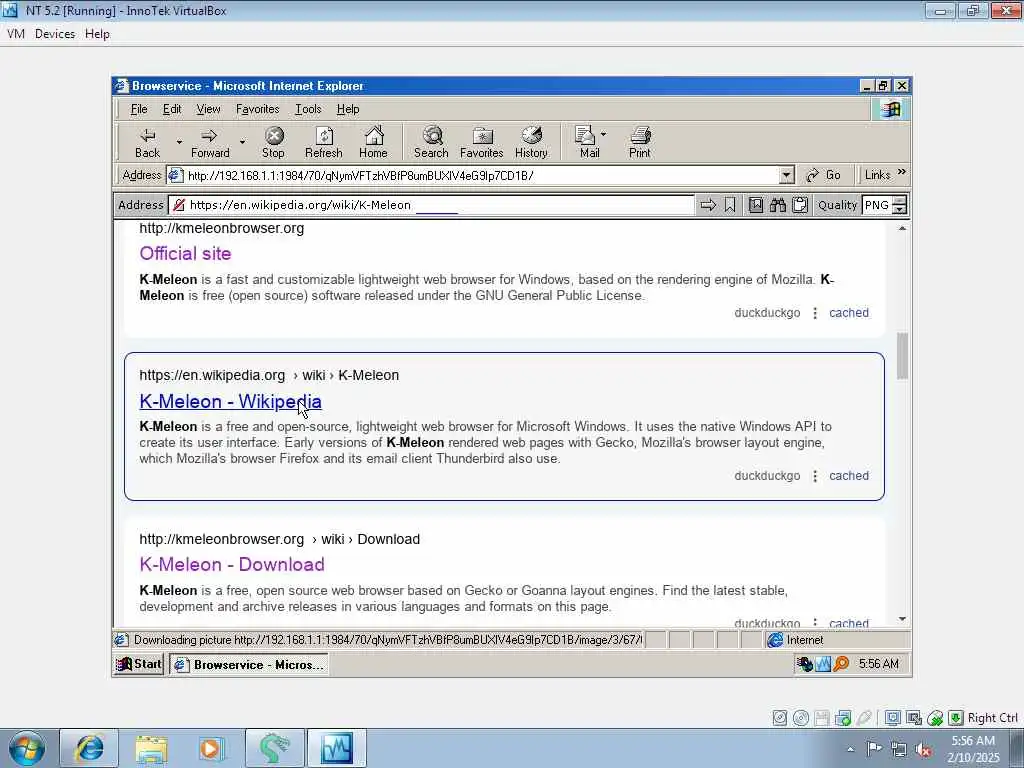Click Browservice go arrow icon
This screenshot has width=1024, height=768.
[x=708, y=205]
